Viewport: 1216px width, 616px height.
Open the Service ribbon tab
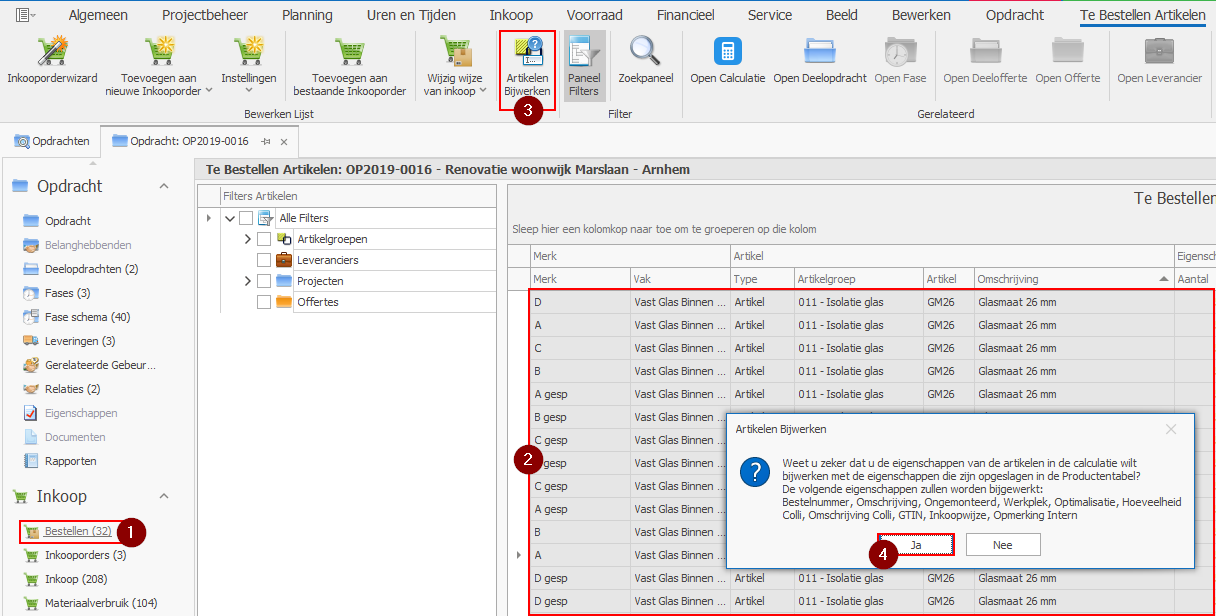pos(770,15)
